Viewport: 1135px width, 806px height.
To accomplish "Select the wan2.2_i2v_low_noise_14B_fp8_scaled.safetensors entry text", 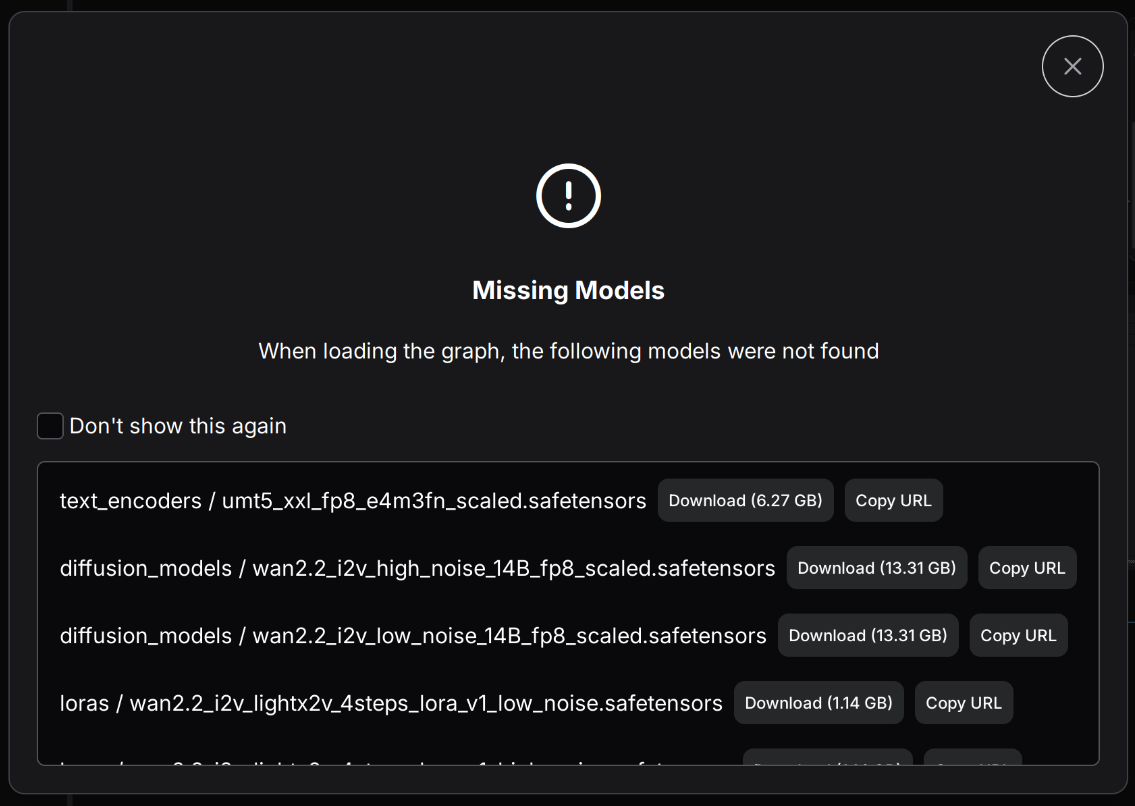I will point(509,636).
